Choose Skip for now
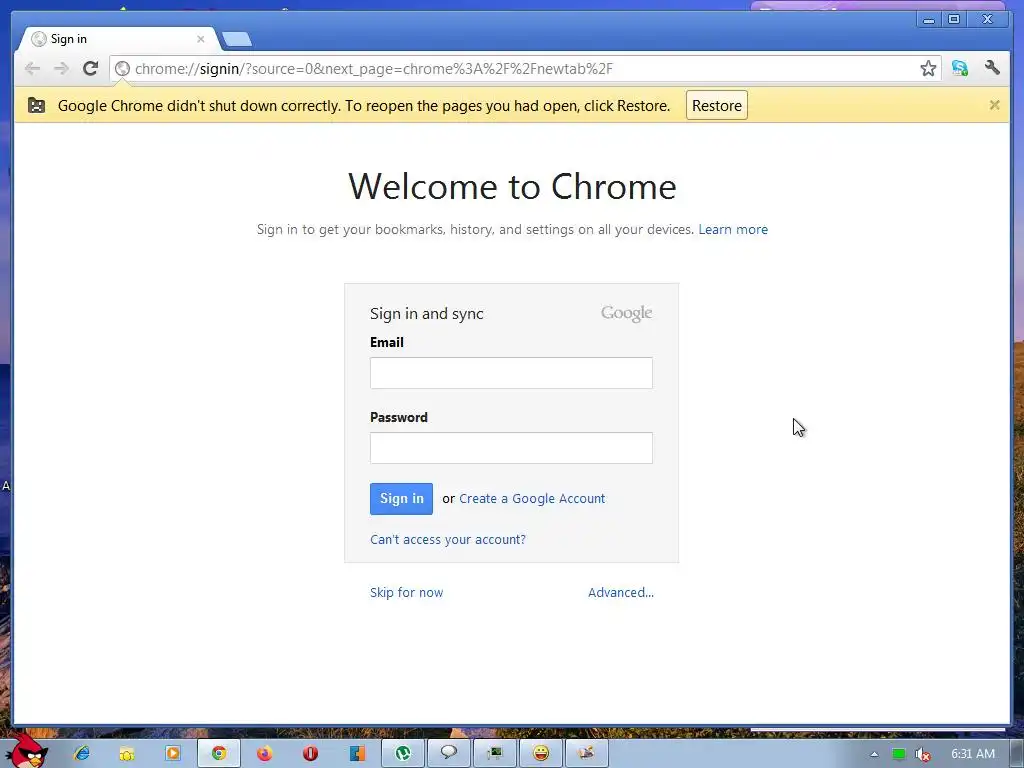The image size is (1024, 768). 406,592
